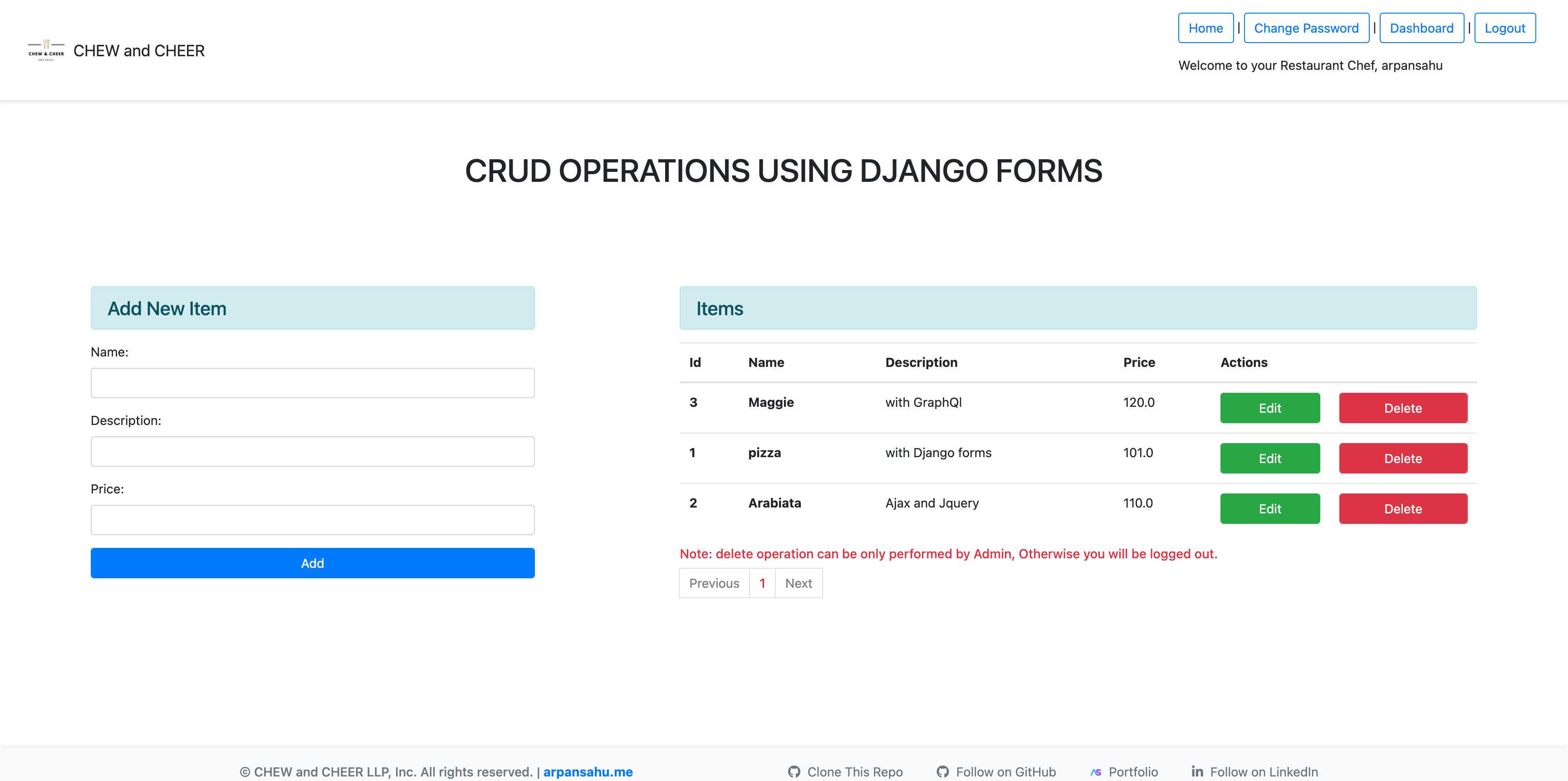Screen dimensions: 1568x781
Task: Edit the Maggie item
Action: [x=1269, y=408]
